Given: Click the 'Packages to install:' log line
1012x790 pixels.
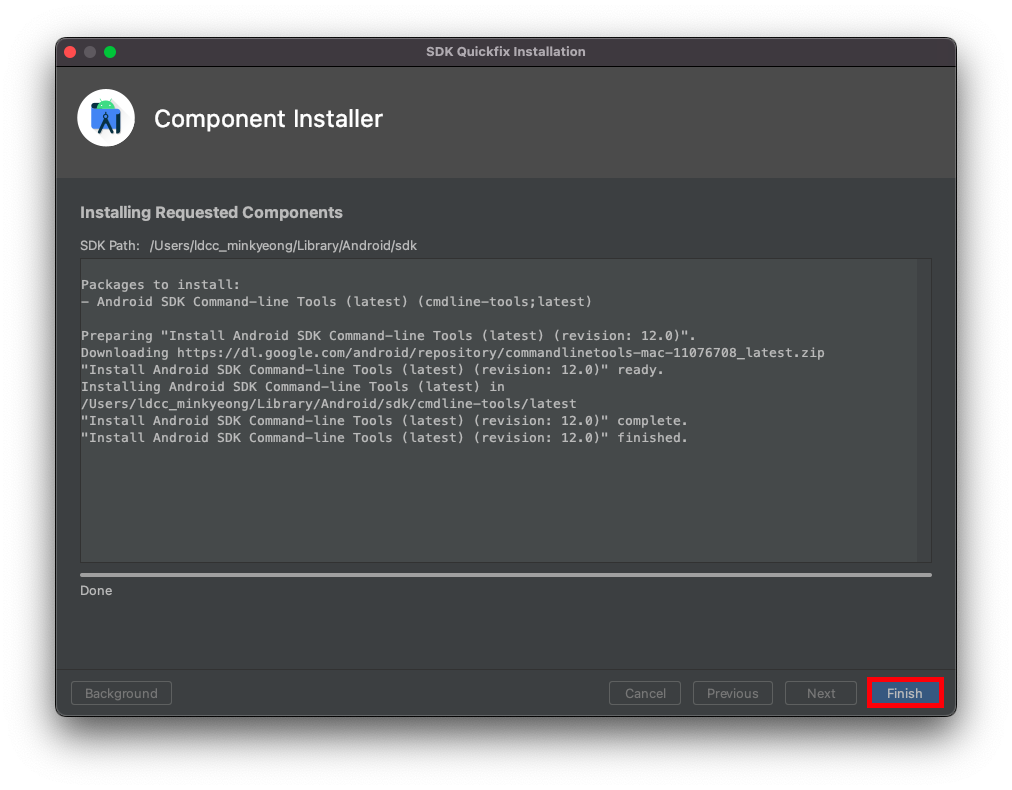Looking at the screenshot, I should [160, 285].
